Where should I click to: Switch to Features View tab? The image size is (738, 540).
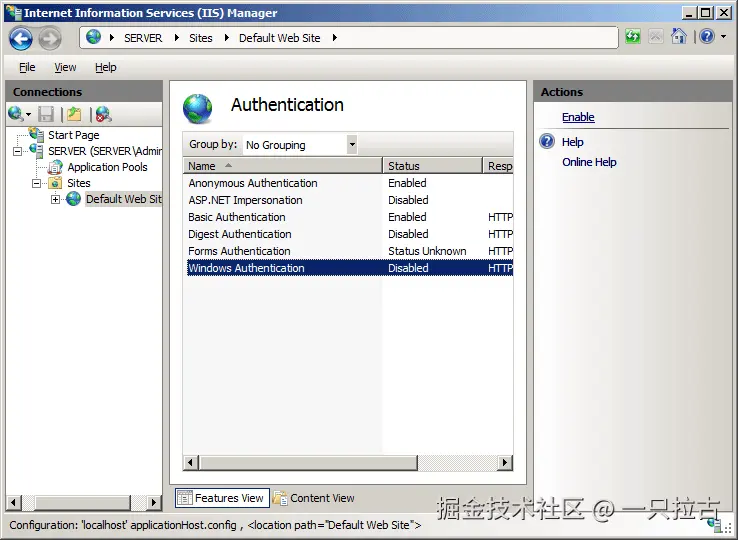coord(222,498)
